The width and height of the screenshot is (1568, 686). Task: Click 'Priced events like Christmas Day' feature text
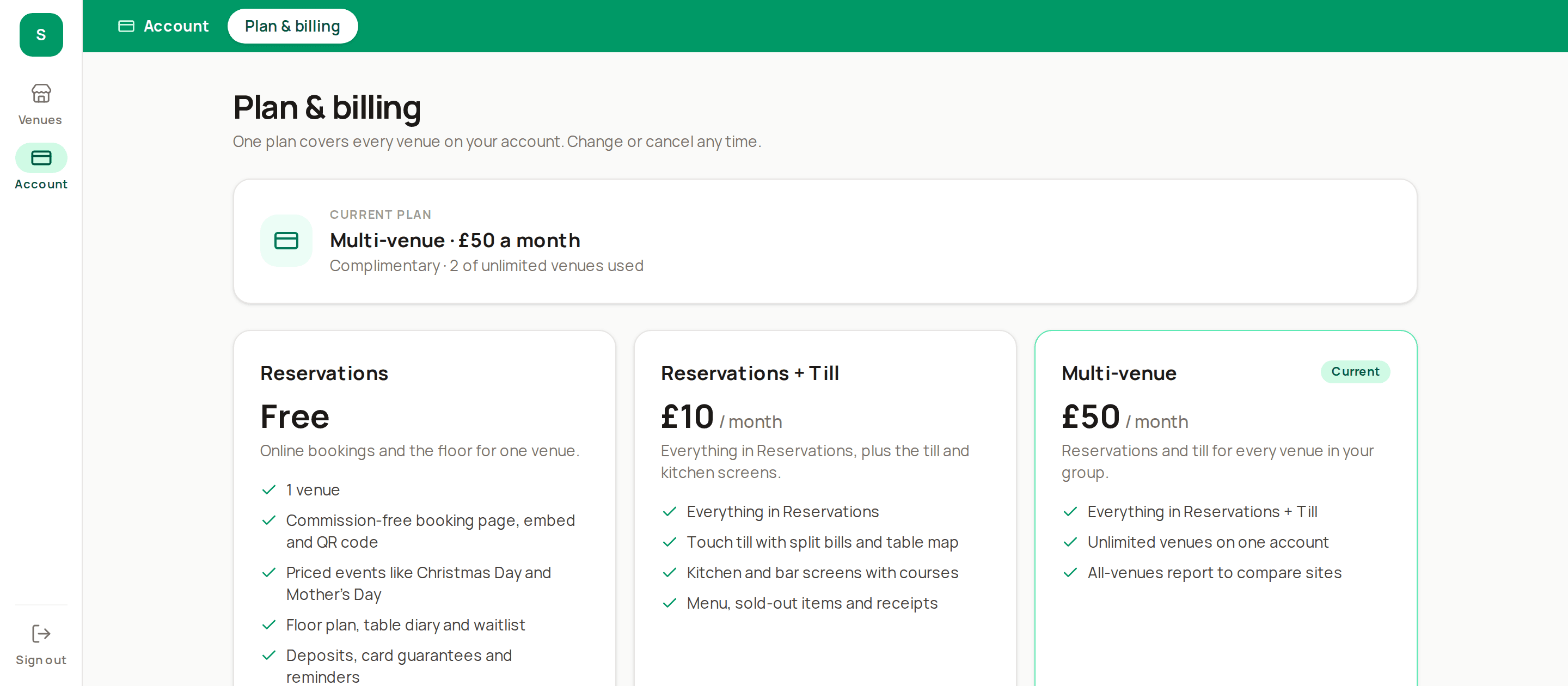tap(418, 584)
